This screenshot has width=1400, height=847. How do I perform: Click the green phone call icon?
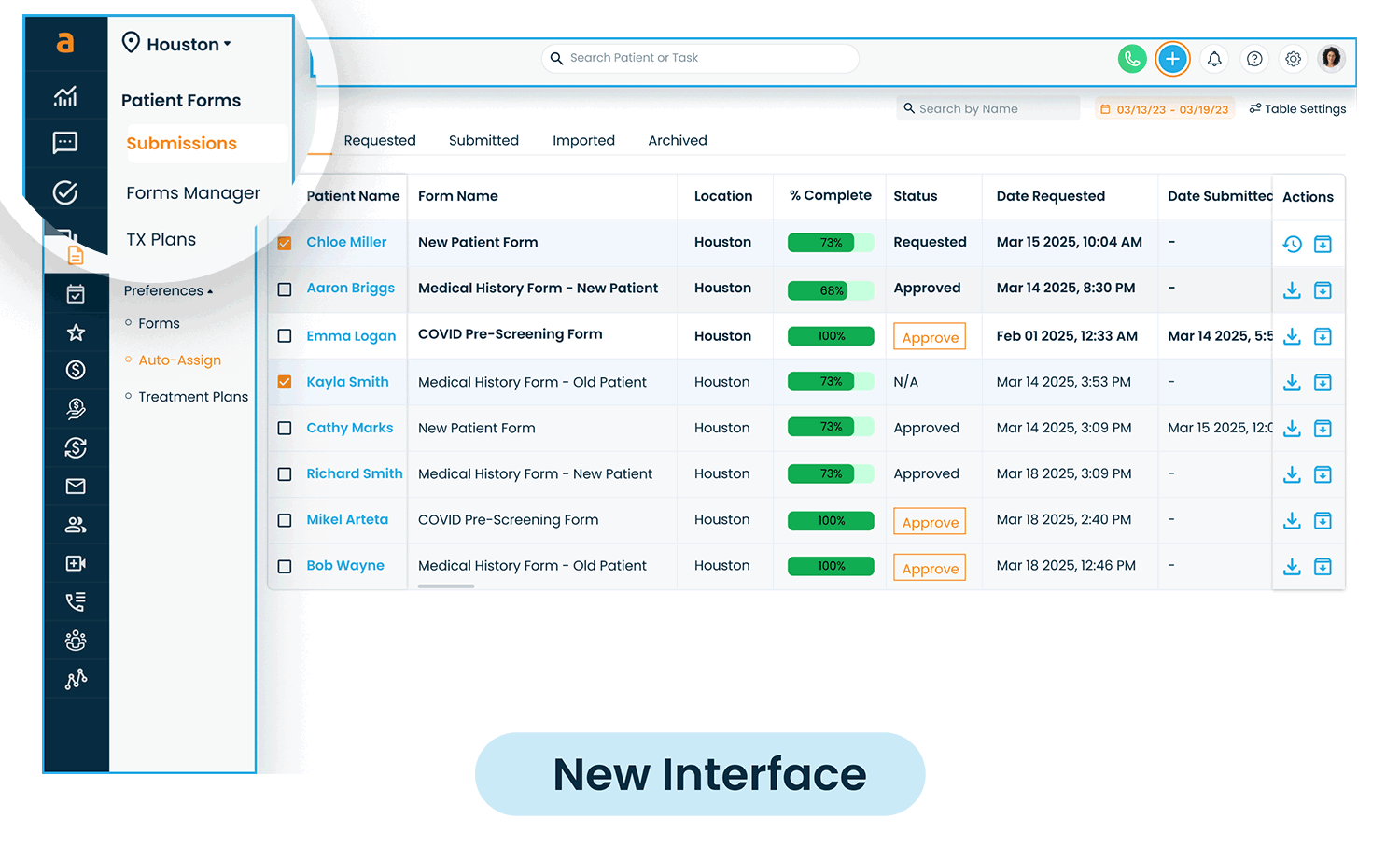1131,59
